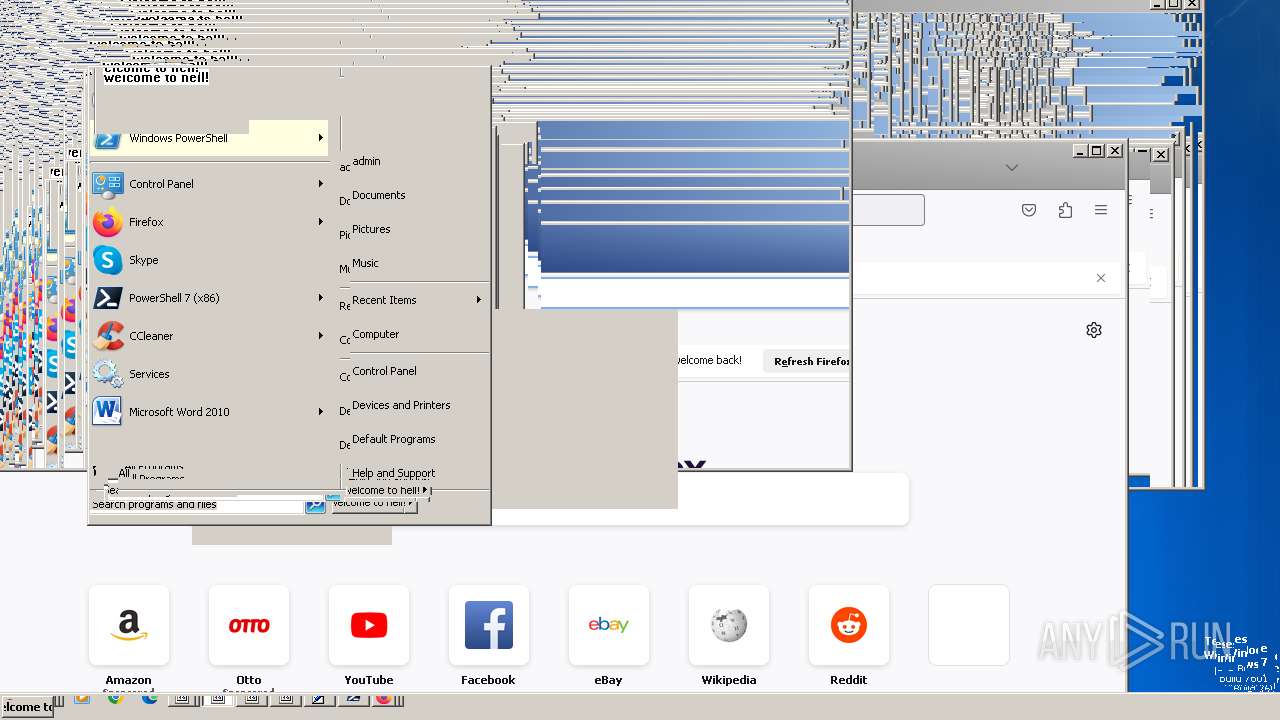Open Computer from the Start menu

pyautogui.click(x=375, y=334)
